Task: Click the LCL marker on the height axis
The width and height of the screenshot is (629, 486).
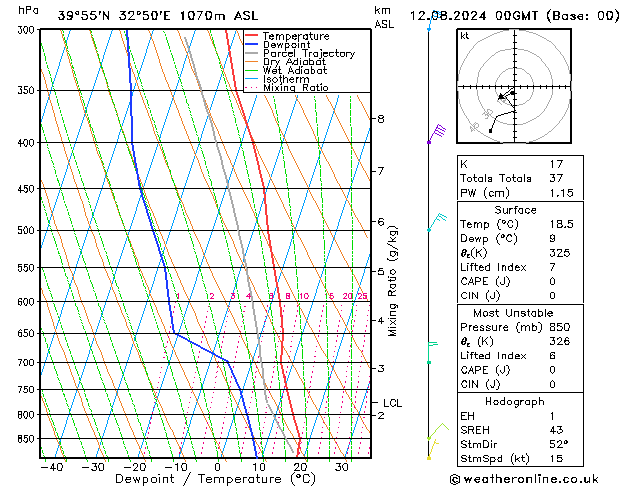Action: [392, 403]
